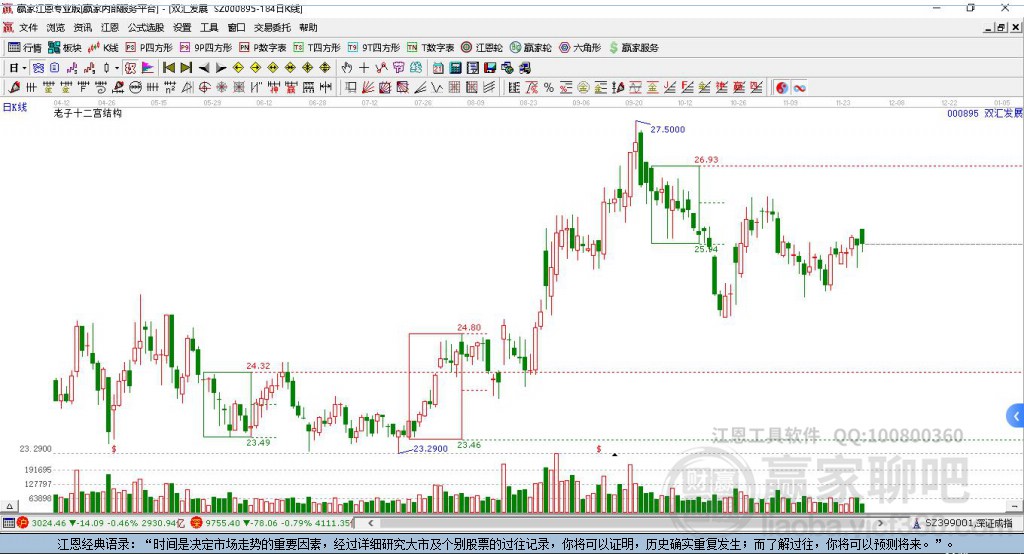Open the 浏览 menu

(56, 27)
